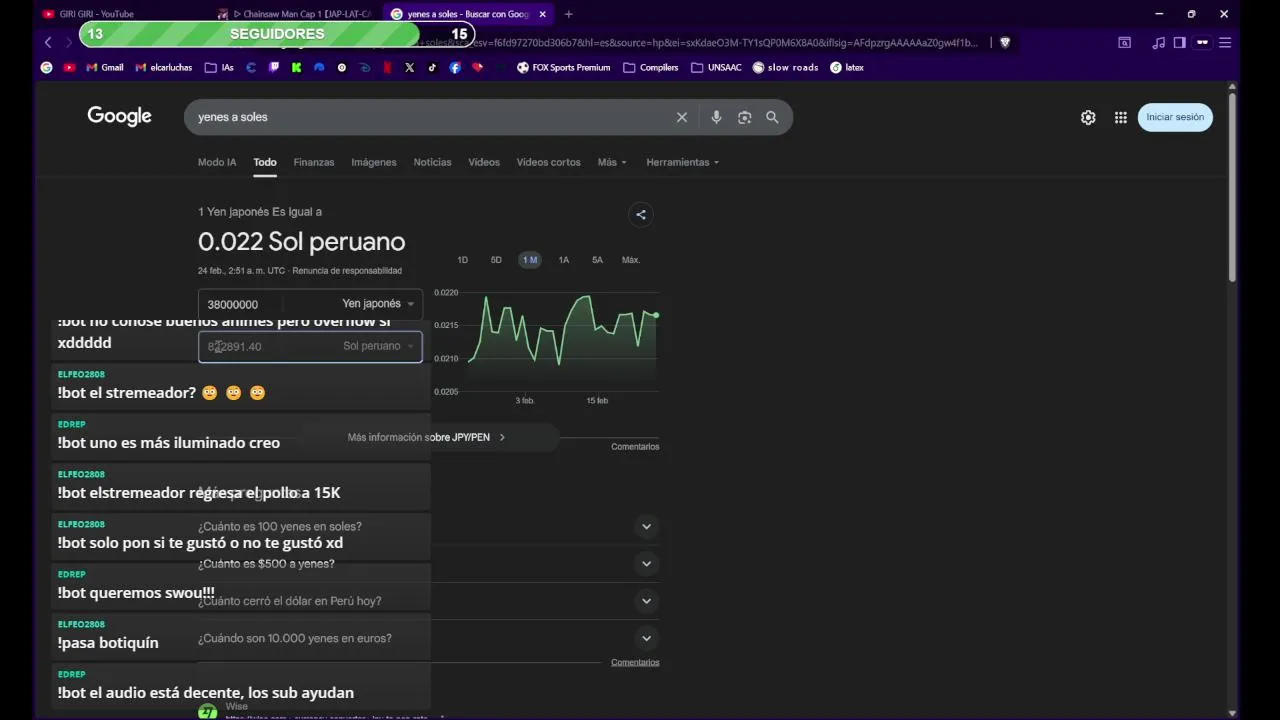Open the Google apps grid

[x=1121, y=117]
